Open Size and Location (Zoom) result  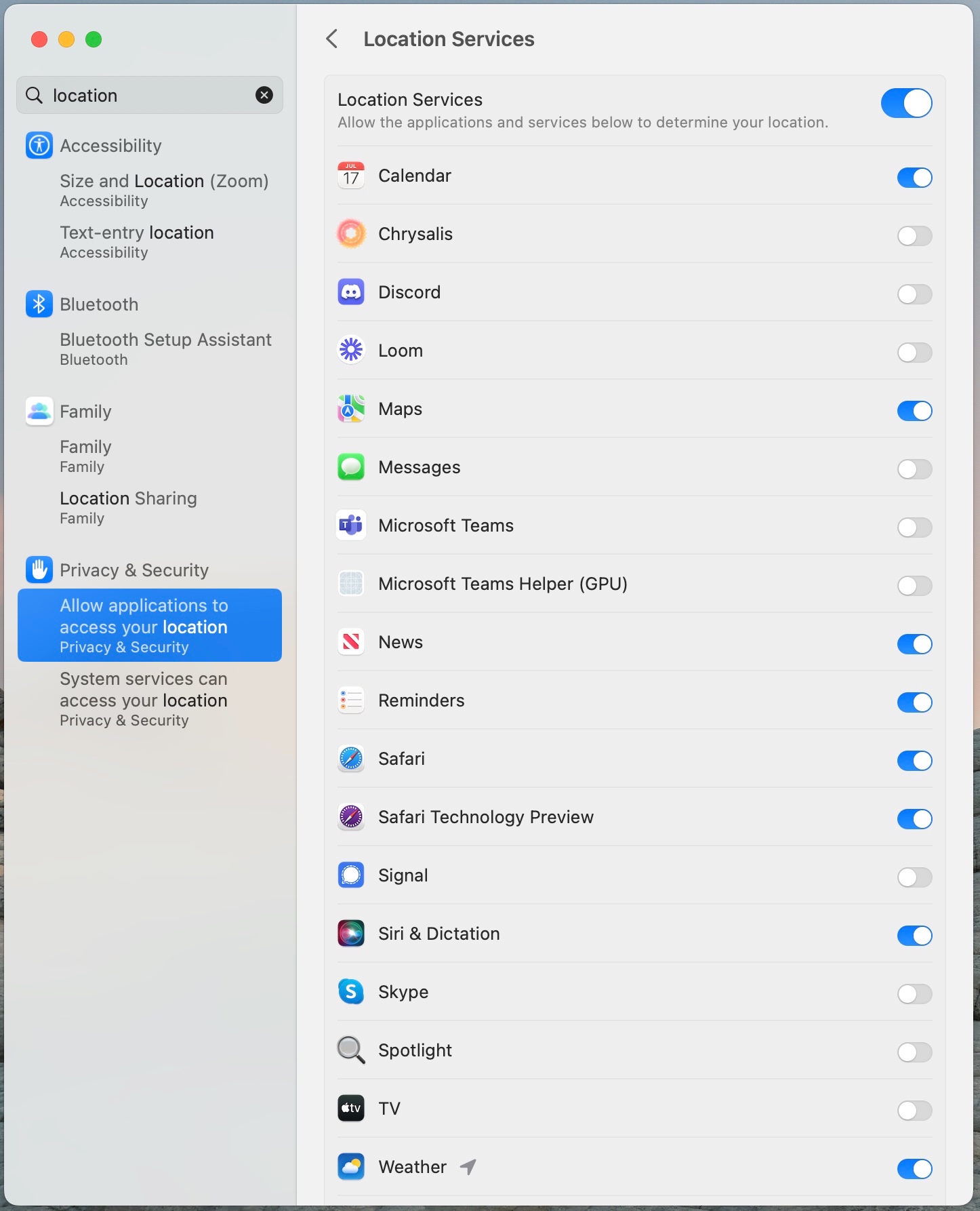click(x=150, y=190)
